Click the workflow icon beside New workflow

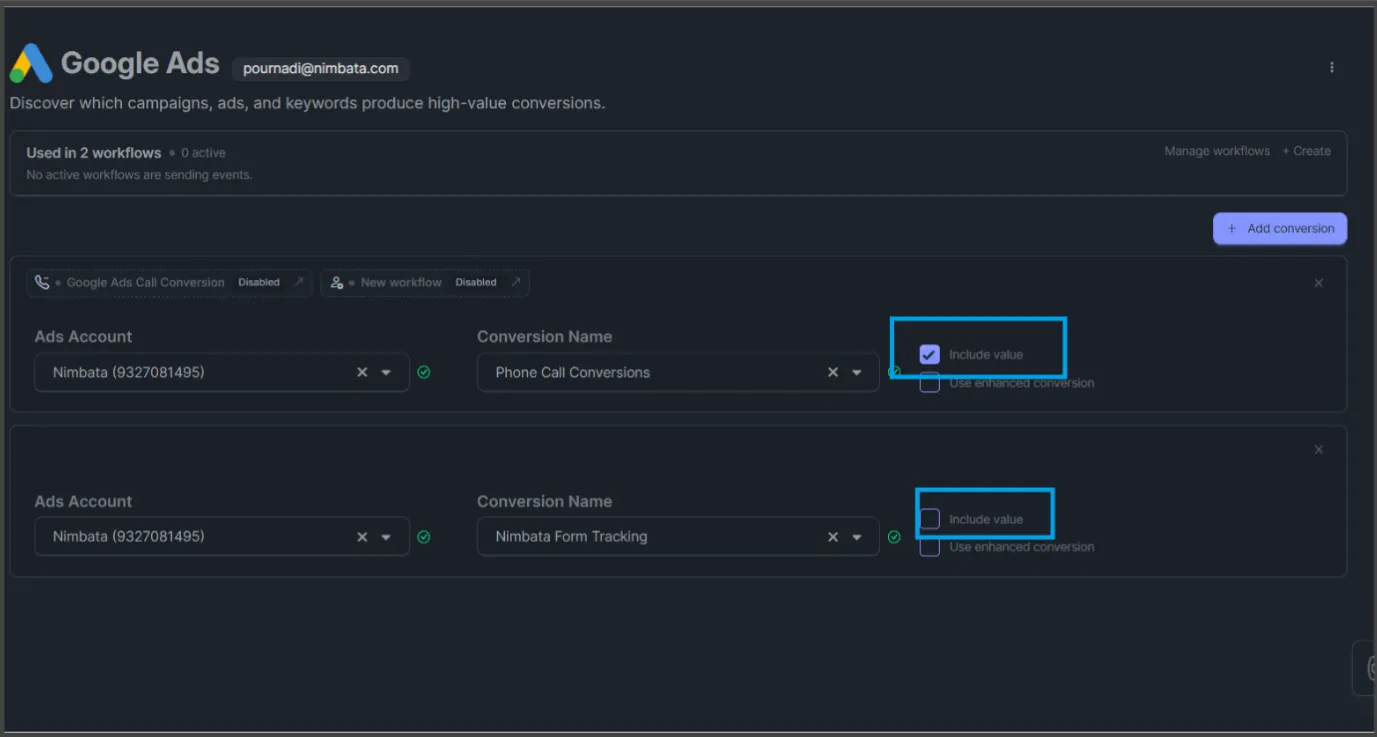[337, 282]
